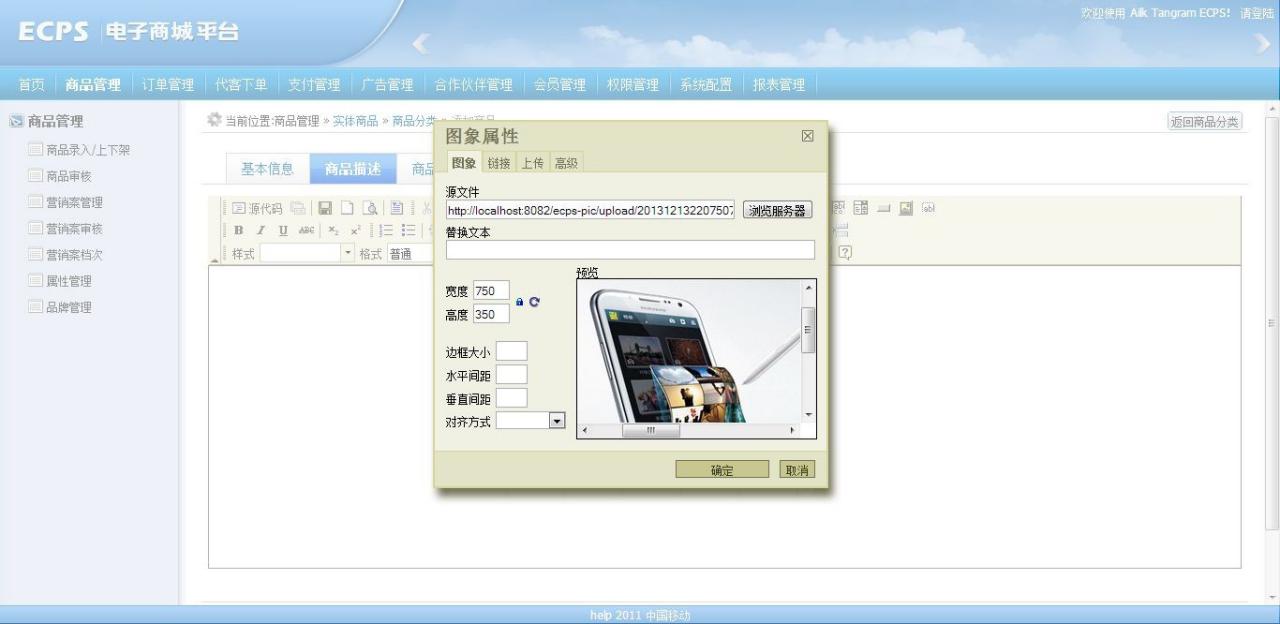Switch to the 高级 tab in dialog
This screenshot has height=624, width=1280.
[566, 163]
